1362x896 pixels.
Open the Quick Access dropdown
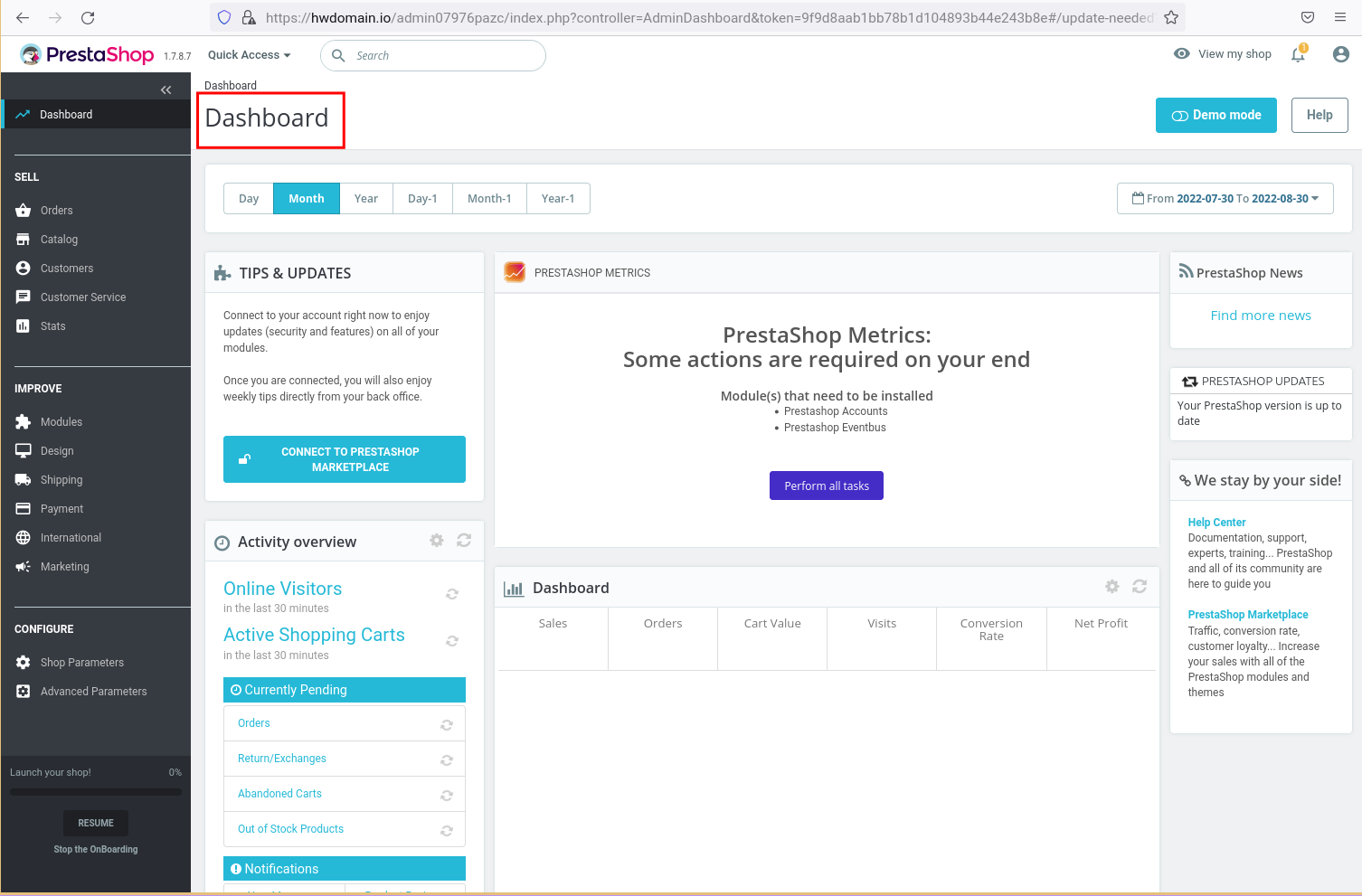tap(250, 55)
